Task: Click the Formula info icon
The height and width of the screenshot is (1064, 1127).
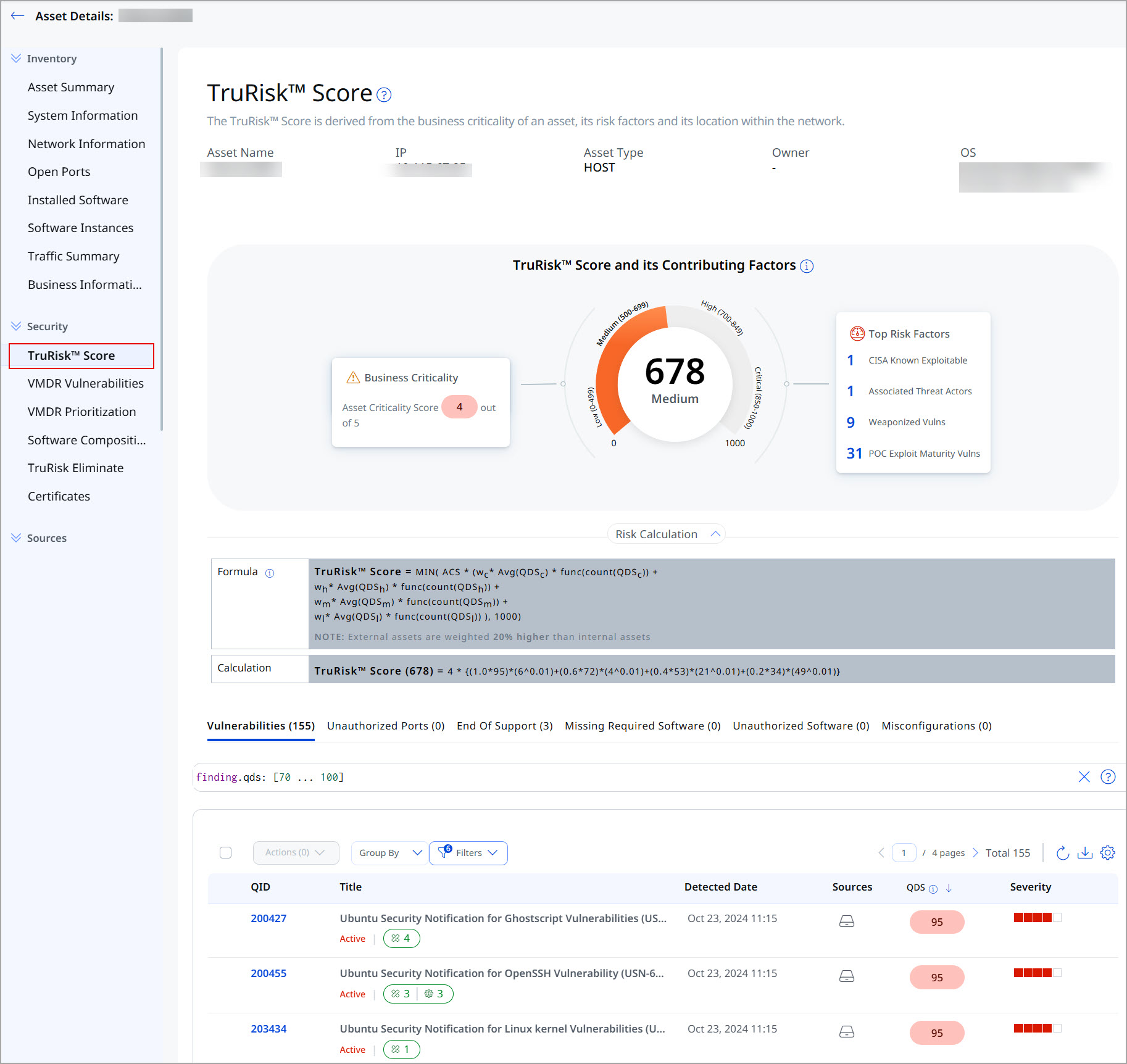Action: pyautogui.click(x=270, y=573)
